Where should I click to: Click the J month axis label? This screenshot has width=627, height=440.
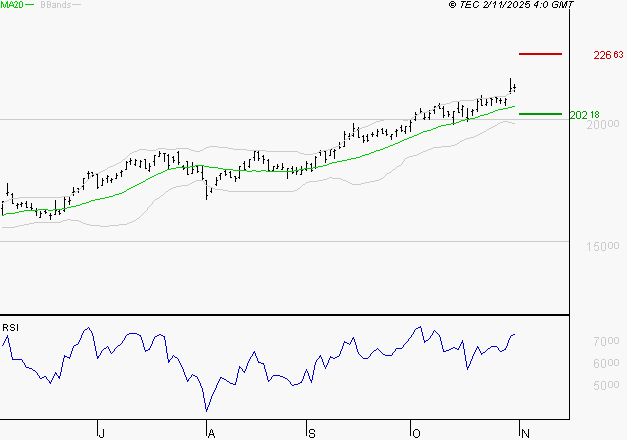(x=102, y=434)
